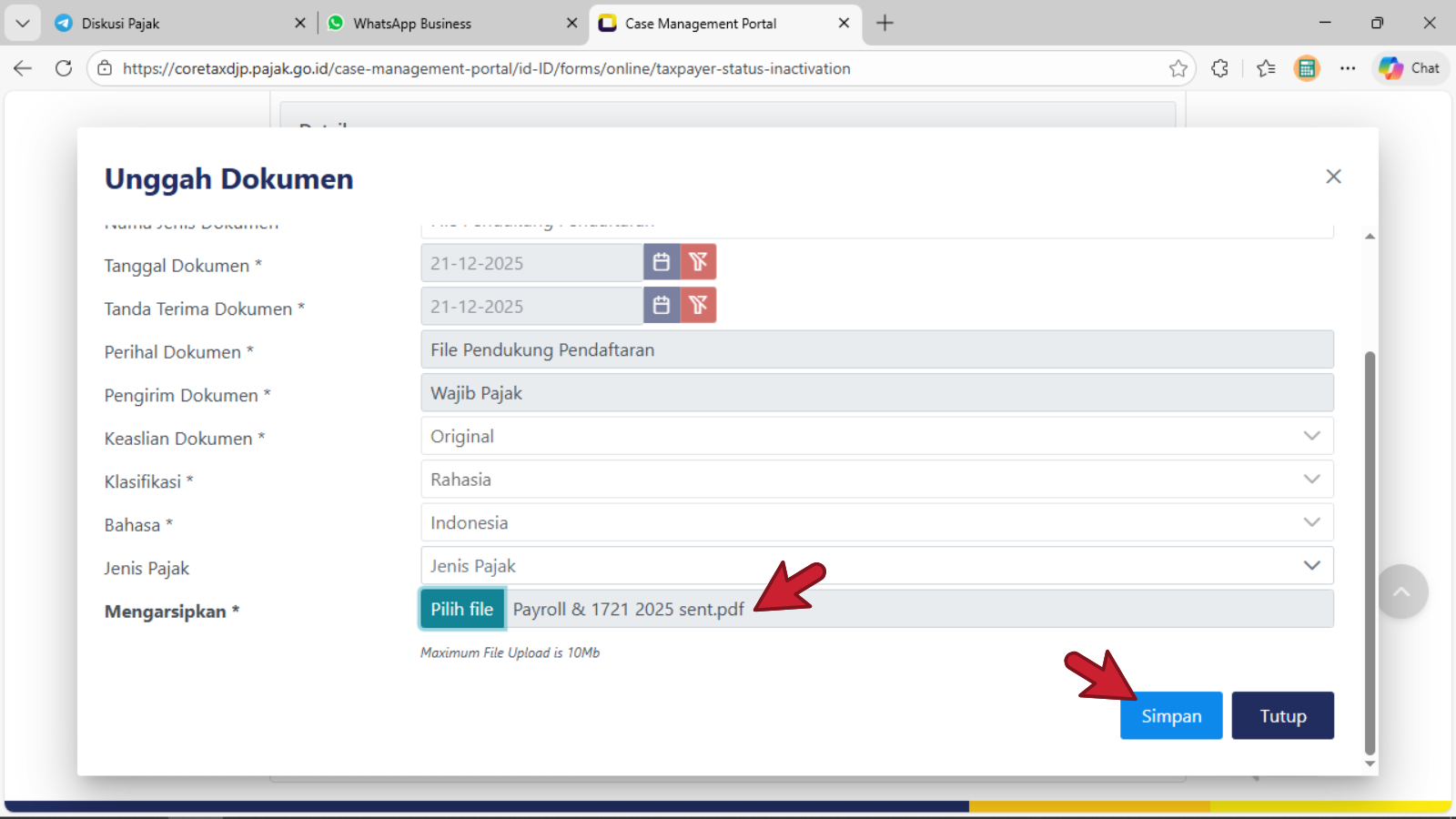The width and height of the screenshot is (1456, 819).
Task: Clear the Tanggal Dokumen date filter
Action: 698,262
